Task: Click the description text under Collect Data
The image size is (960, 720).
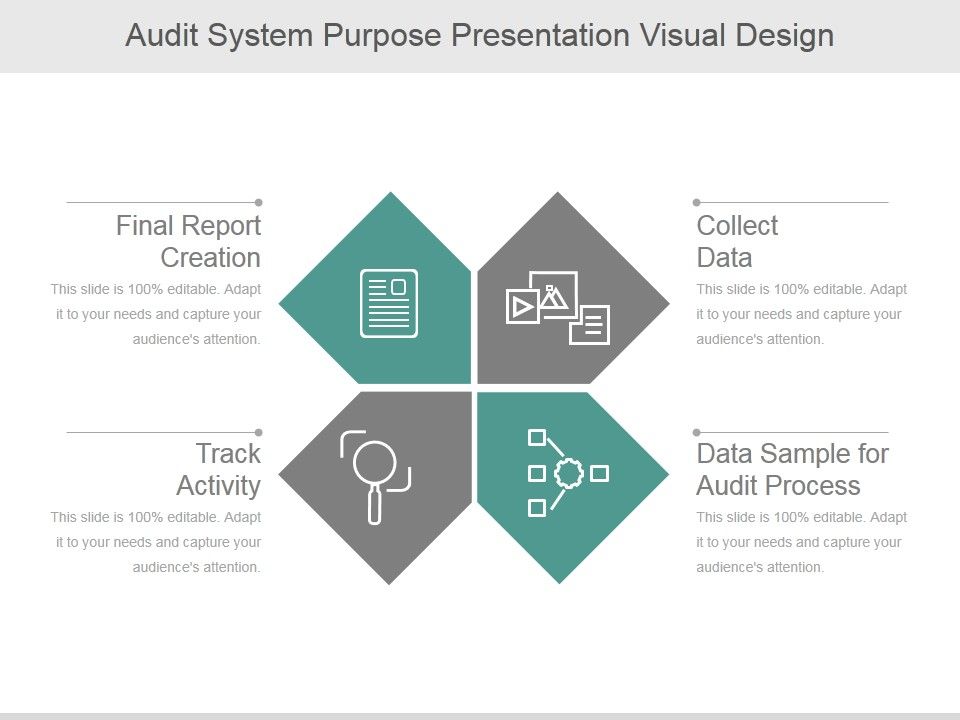Action: tap(801, 314)
